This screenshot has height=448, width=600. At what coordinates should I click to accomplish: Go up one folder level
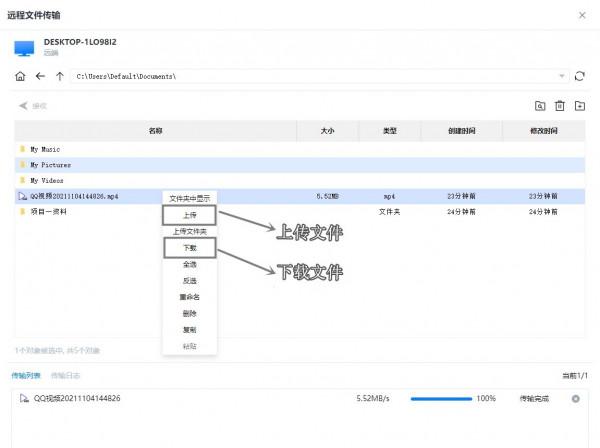point(60,76)
